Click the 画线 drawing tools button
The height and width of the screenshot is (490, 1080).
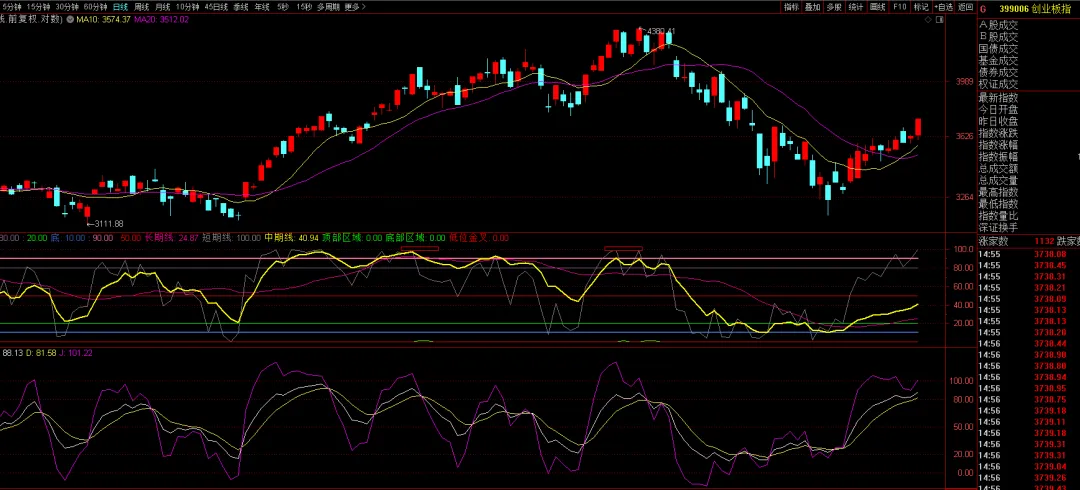878,7
